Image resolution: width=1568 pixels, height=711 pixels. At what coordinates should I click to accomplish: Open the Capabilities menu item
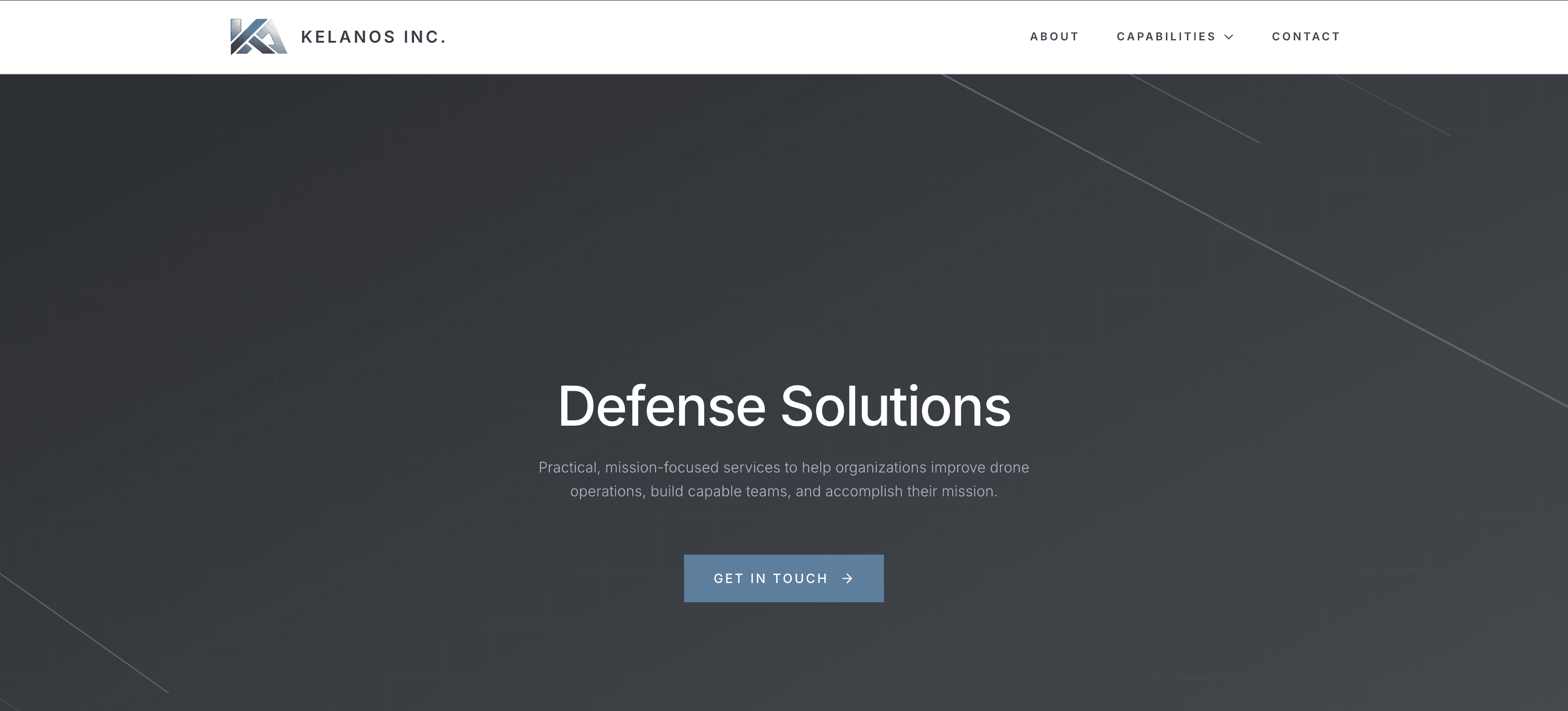(1165, 37)
